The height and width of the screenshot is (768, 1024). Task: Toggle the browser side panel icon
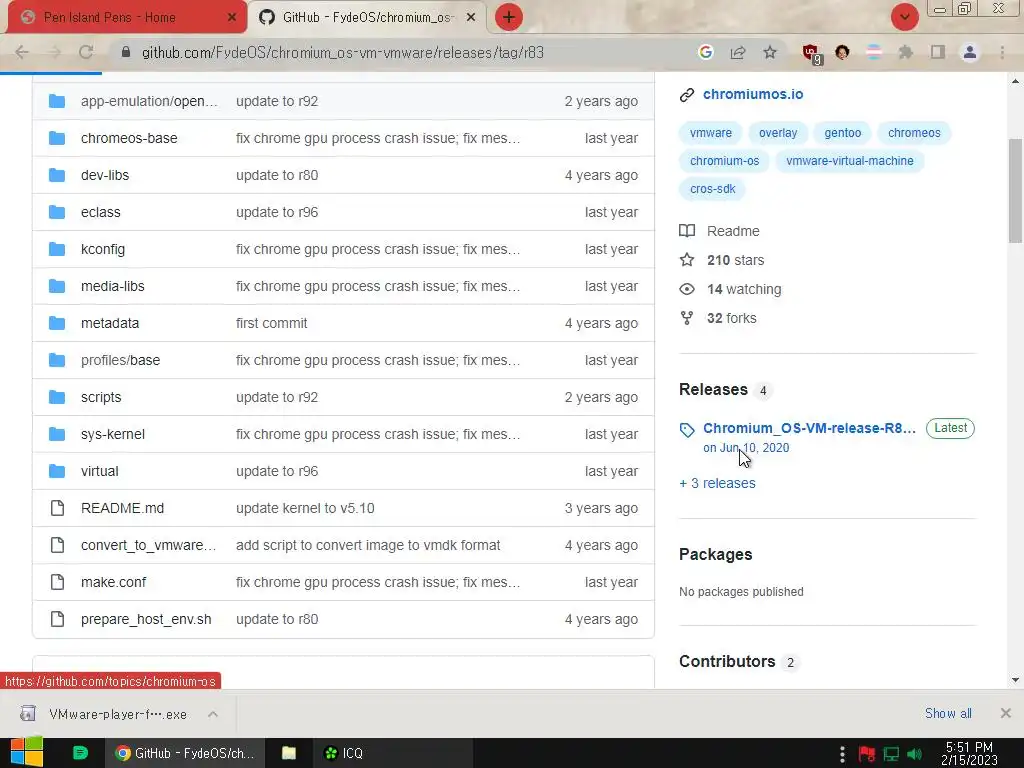click(938, 52)
